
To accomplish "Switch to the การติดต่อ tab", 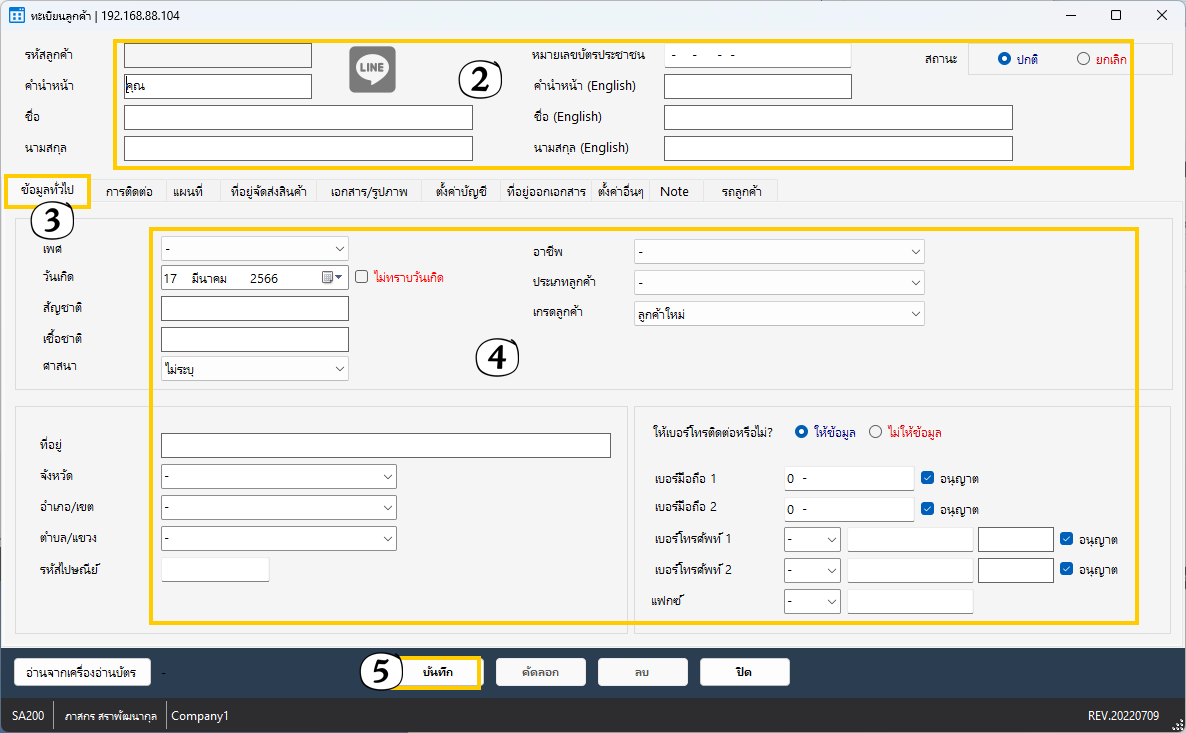I will (128, 191).
